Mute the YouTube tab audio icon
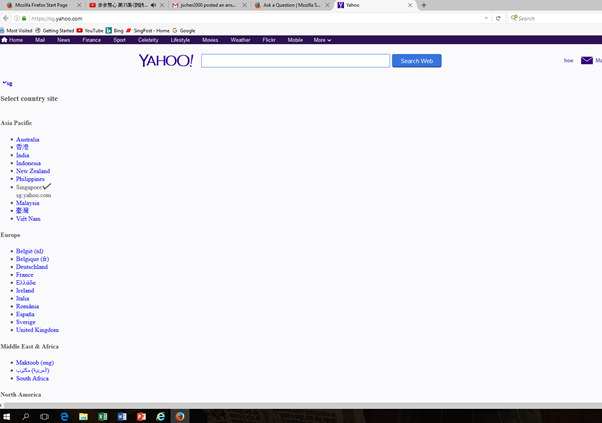Image resolution: width=602 pixels, height=423 pixels. point(154,5)
